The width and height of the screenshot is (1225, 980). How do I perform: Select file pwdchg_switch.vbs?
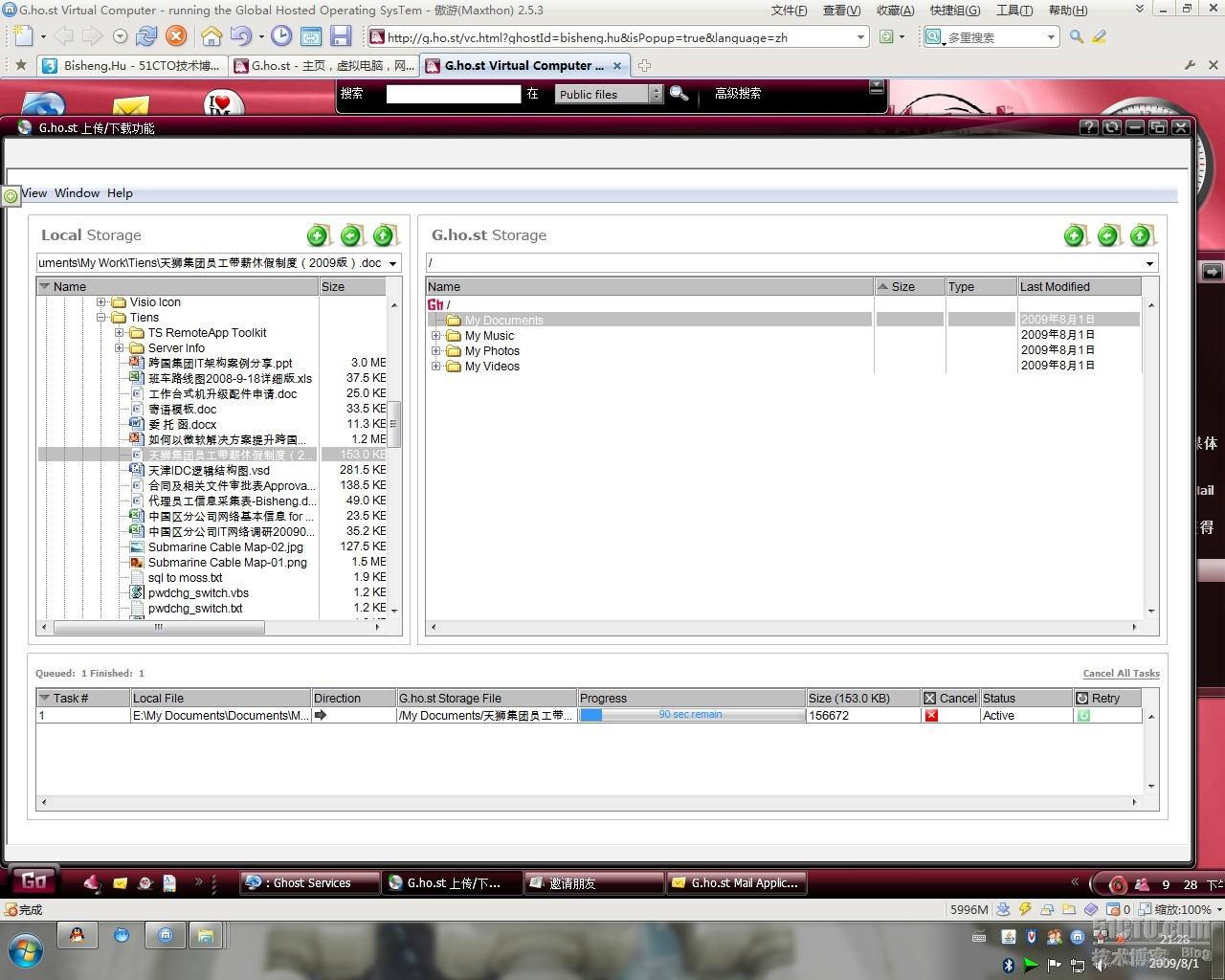198,593
